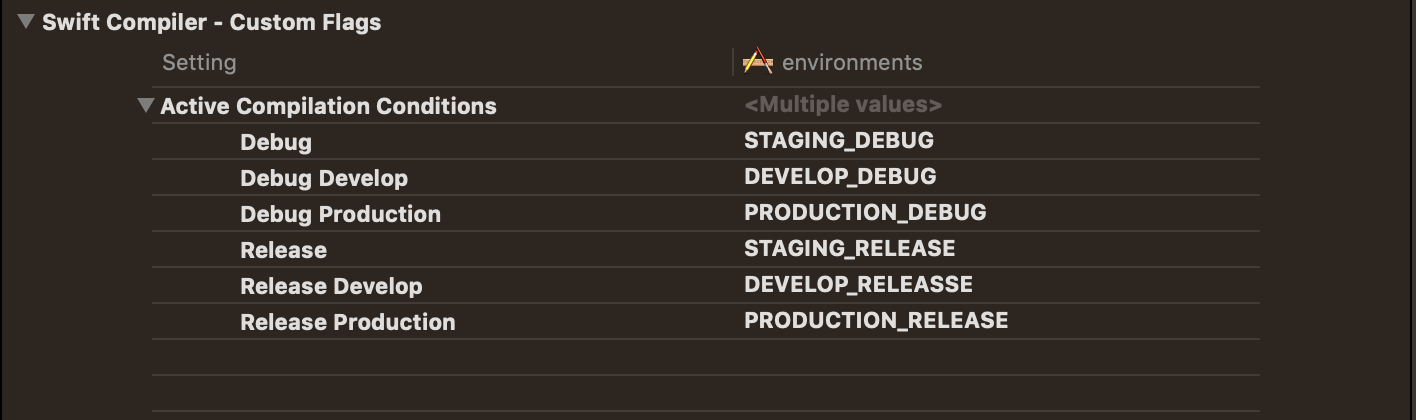Image resolution: width=1416 pixels, height=420 pixels.
Task: Open the <Multiple values> field
Action: (843, 105)
